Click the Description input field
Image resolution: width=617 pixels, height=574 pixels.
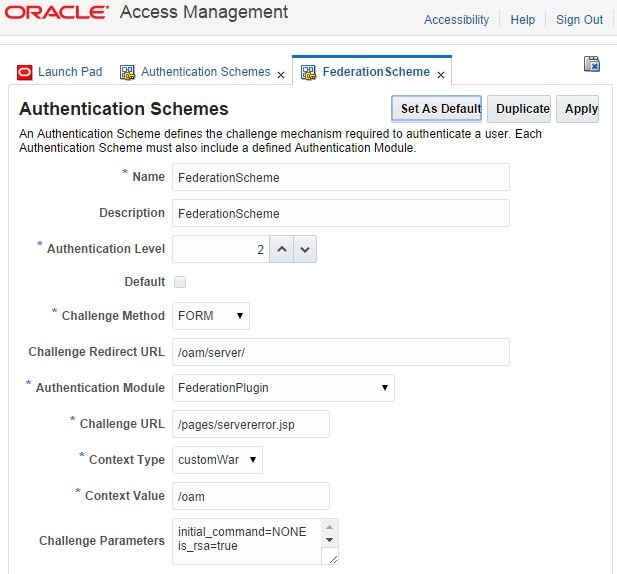click(x=341, y=213)
